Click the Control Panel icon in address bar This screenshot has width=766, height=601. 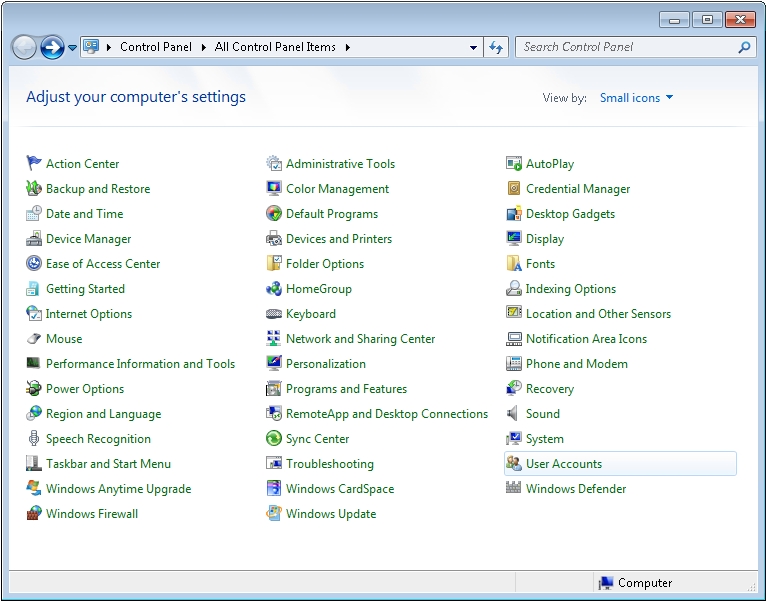pyautogui.click(x=91, y=47)
